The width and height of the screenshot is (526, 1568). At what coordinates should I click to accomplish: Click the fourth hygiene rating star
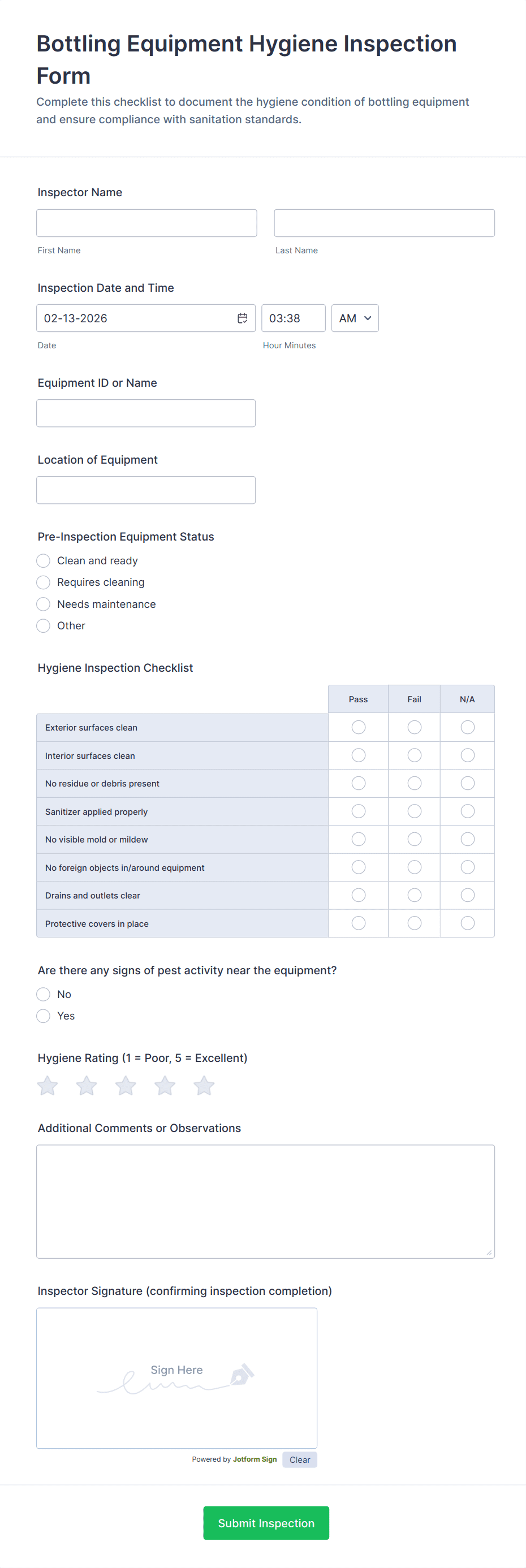(x=165, y=1085)
